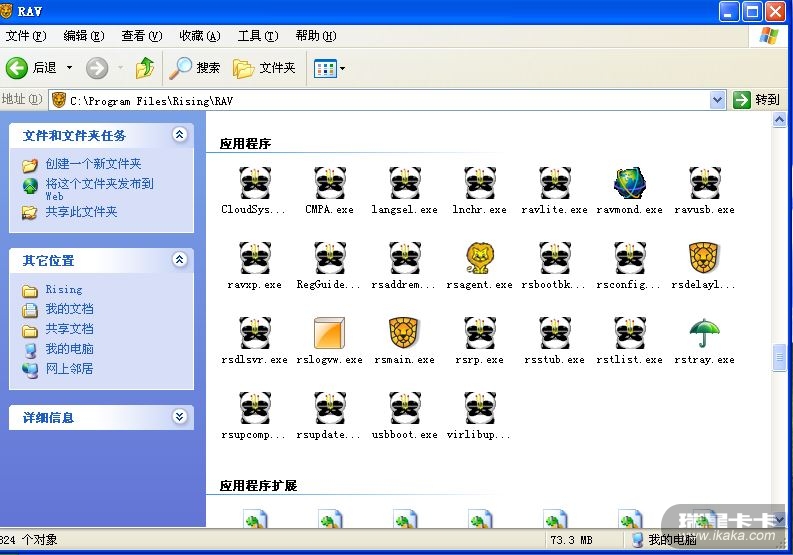Click ravusb.exe icon
Screen dimensions: 793x555
pos(704,183)
